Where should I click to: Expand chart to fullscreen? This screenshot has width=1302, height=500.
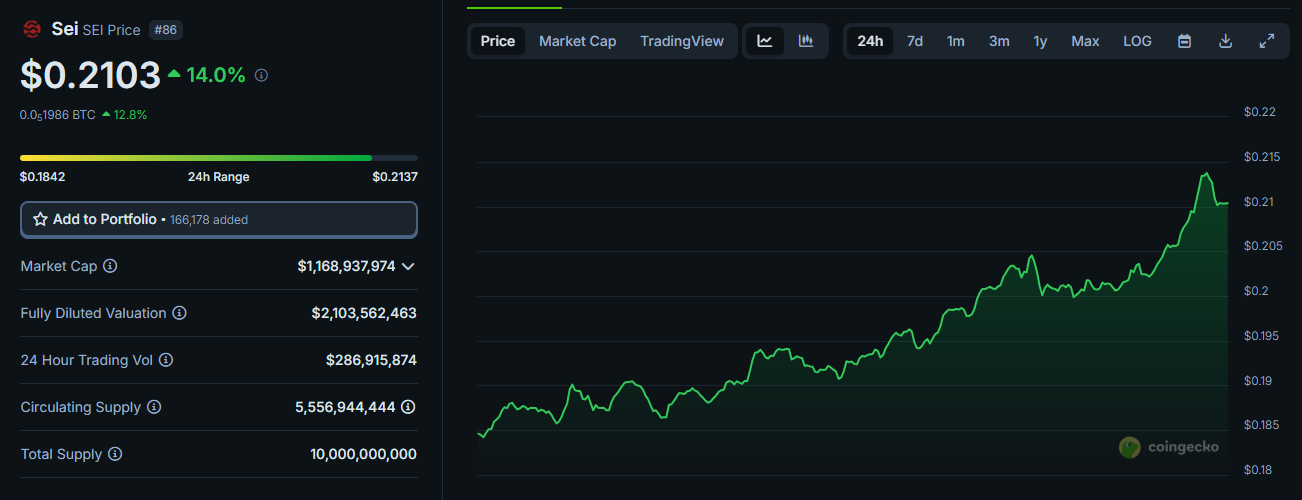tap(1266, 41)
